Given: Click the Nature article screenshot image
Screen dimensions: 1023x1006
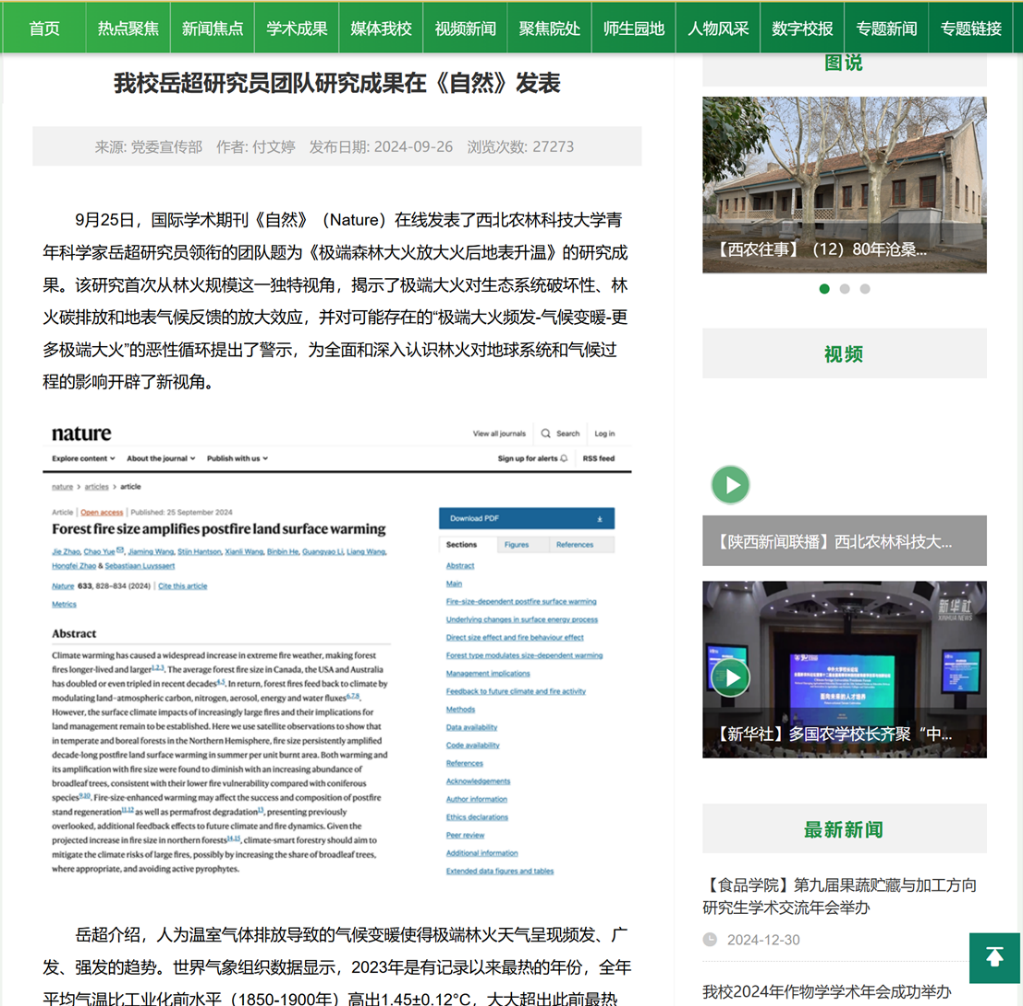Looking at the screenshot, I should (x=337, y=650).
